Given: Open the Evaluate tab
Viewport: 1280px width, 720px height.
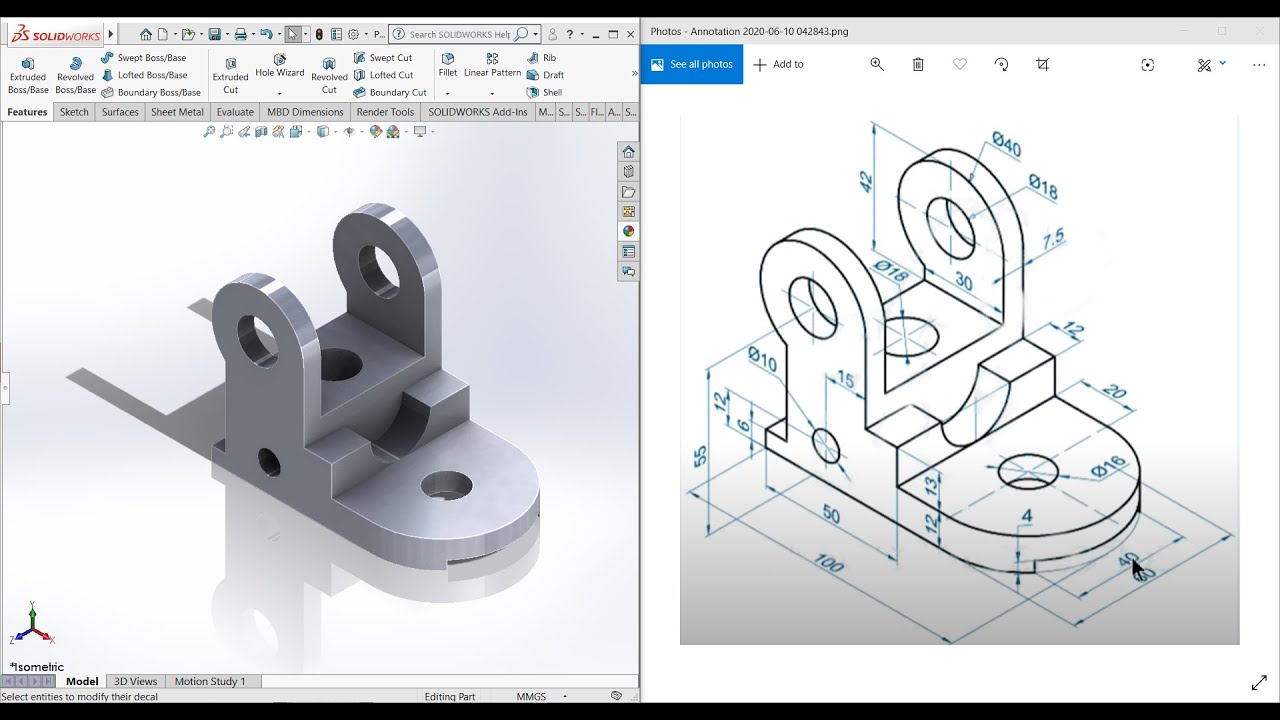Looking at the screenshot, I should tap(235, 112).
